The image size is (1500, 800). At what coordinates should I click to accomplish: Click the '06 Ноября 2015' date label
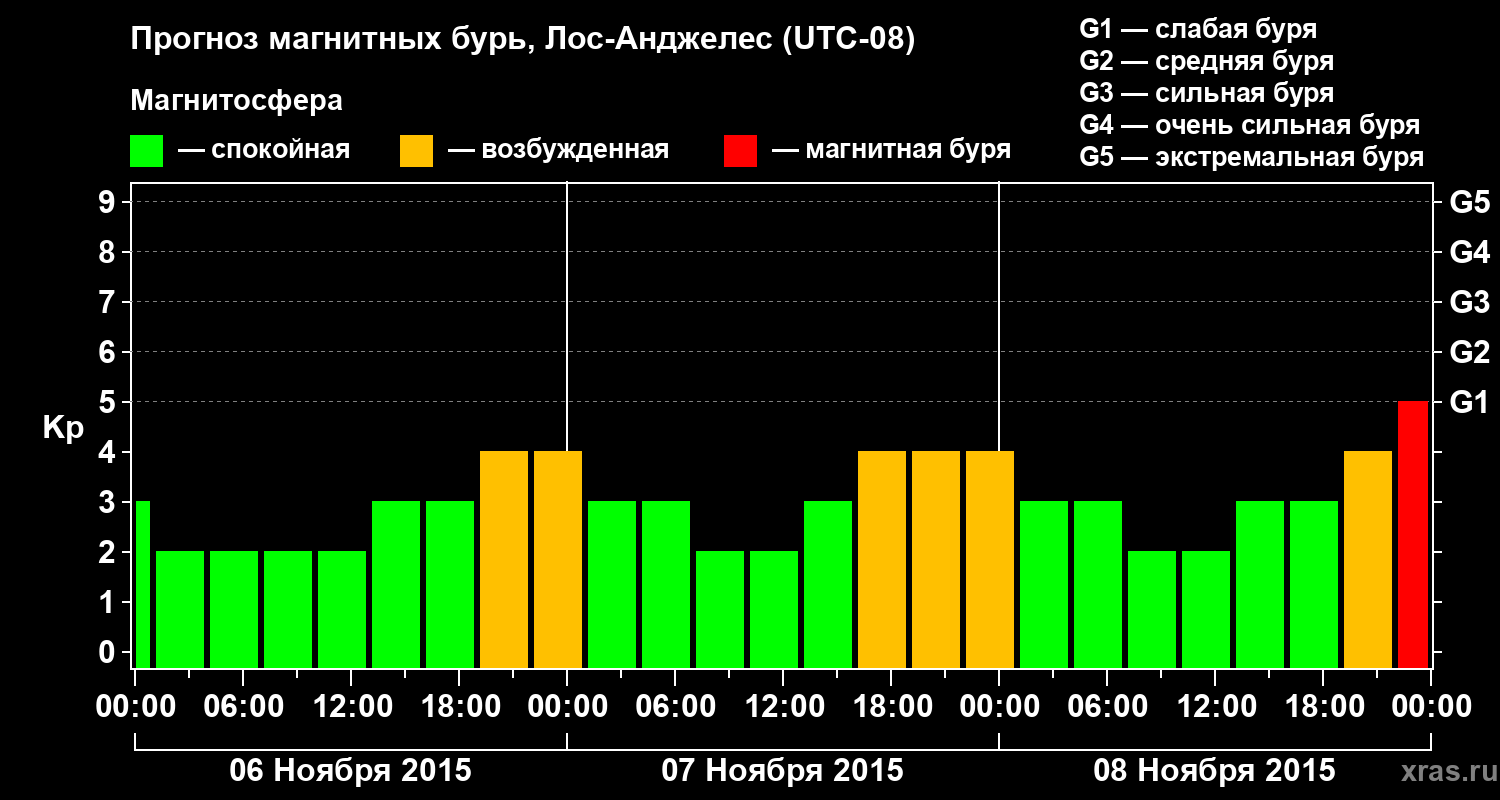(x=350, y=770)
